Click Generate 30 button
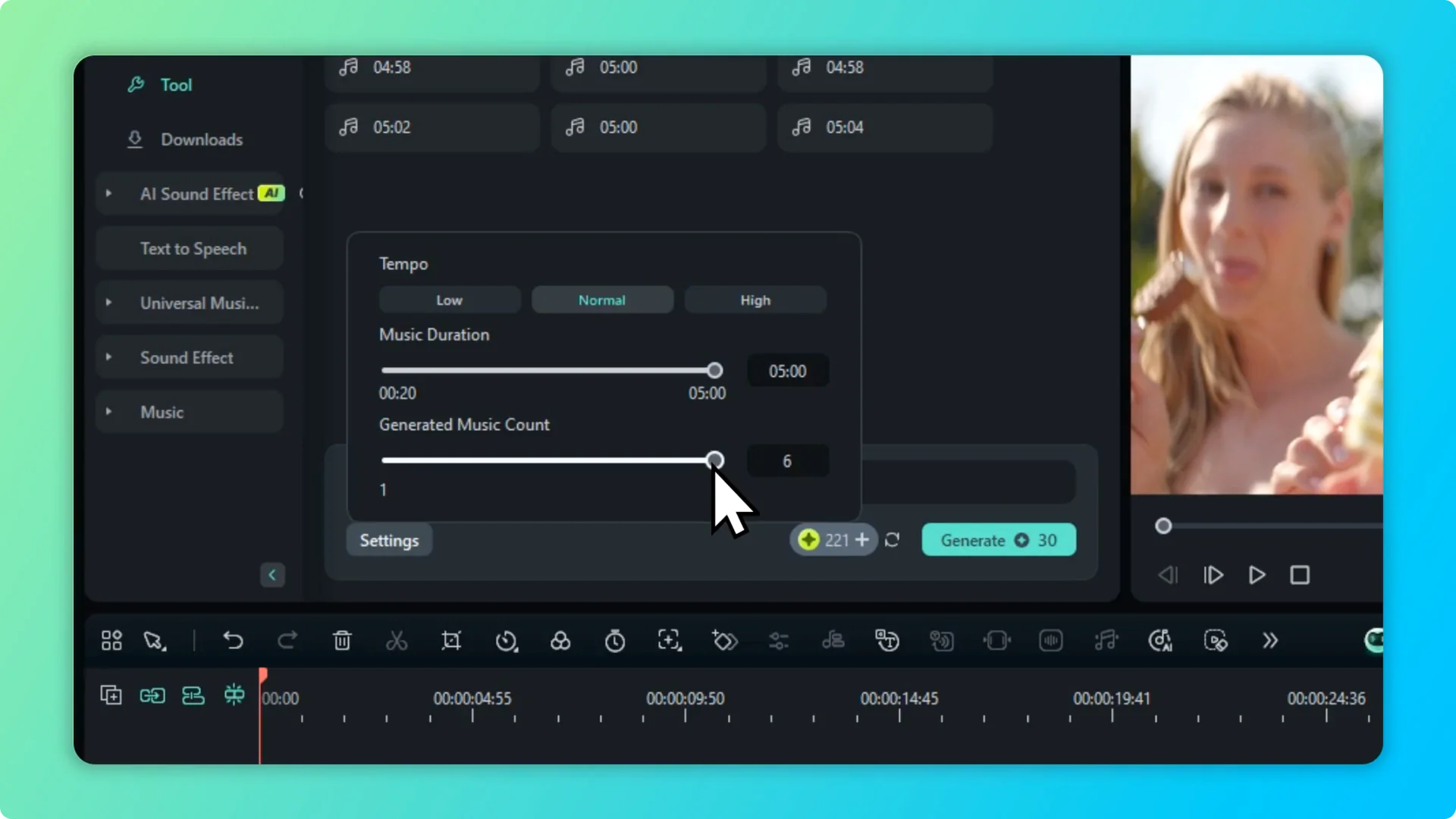 (999, 540)
